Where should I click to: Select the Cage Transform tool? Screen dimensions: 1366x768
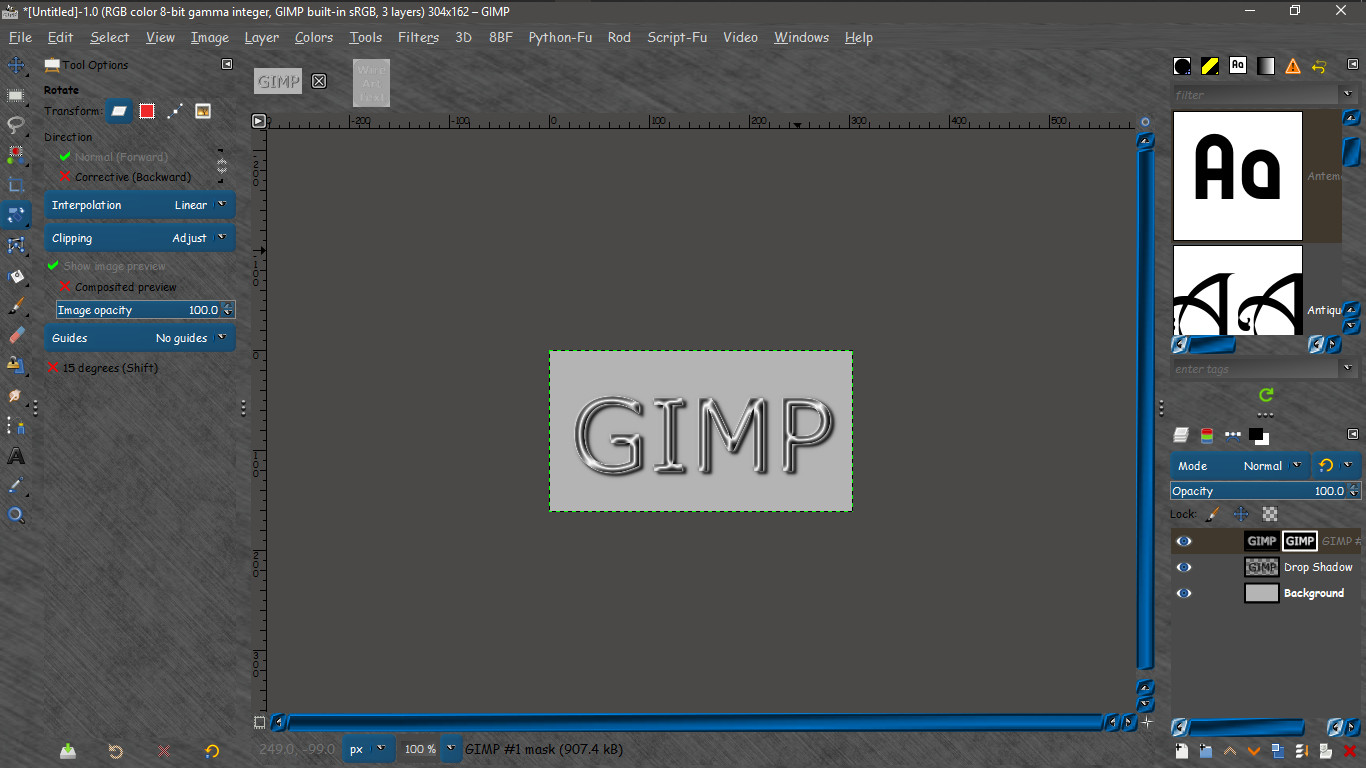[16, 246]
